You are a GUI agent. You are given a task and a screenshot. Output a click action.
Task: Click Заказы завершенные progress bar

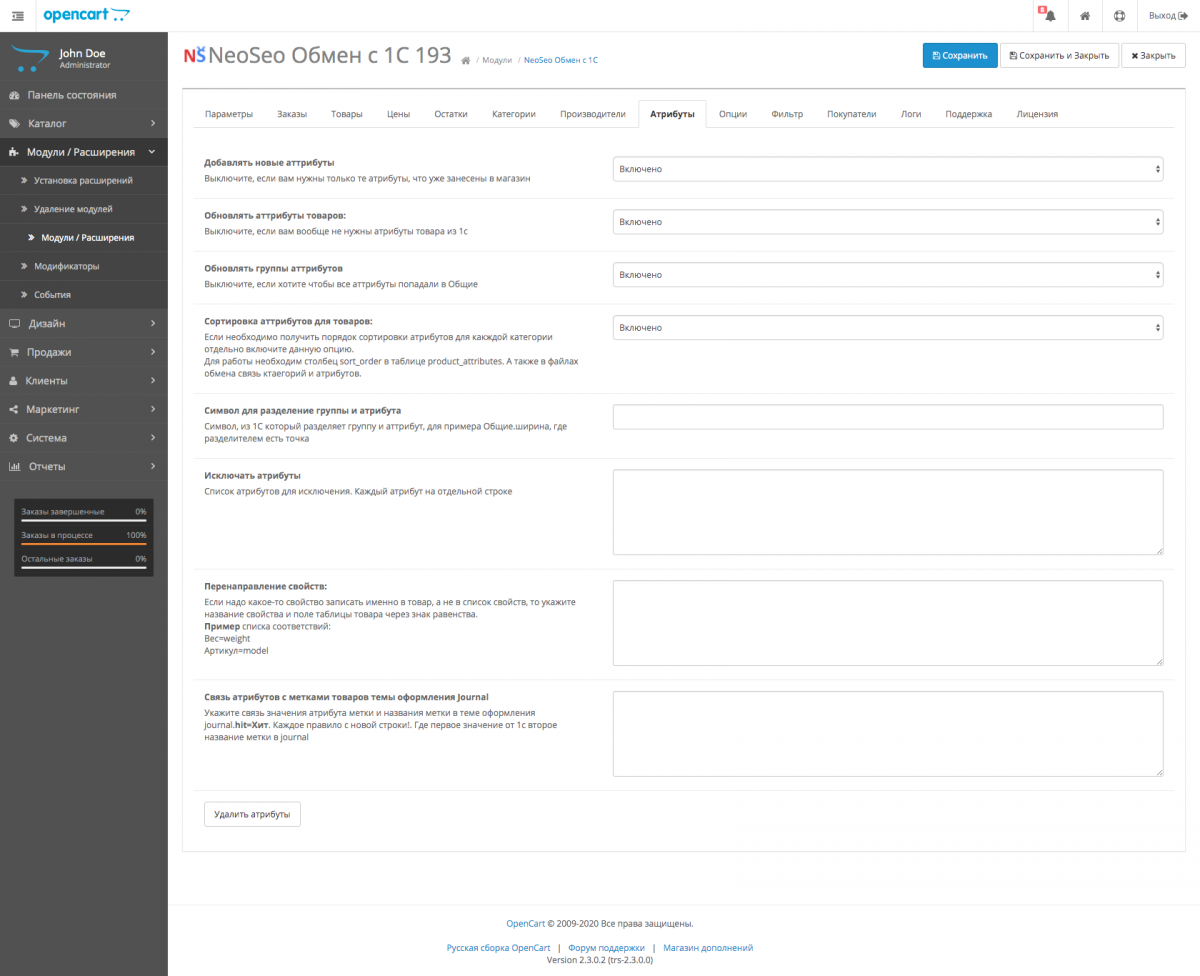pyautogui.click(x=84, y=520)
